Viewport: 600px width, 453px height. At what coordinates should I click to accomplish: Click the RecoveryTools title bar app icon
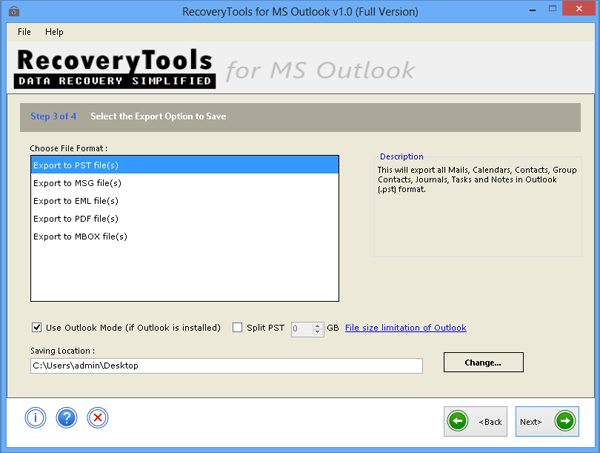pos(14,11)
